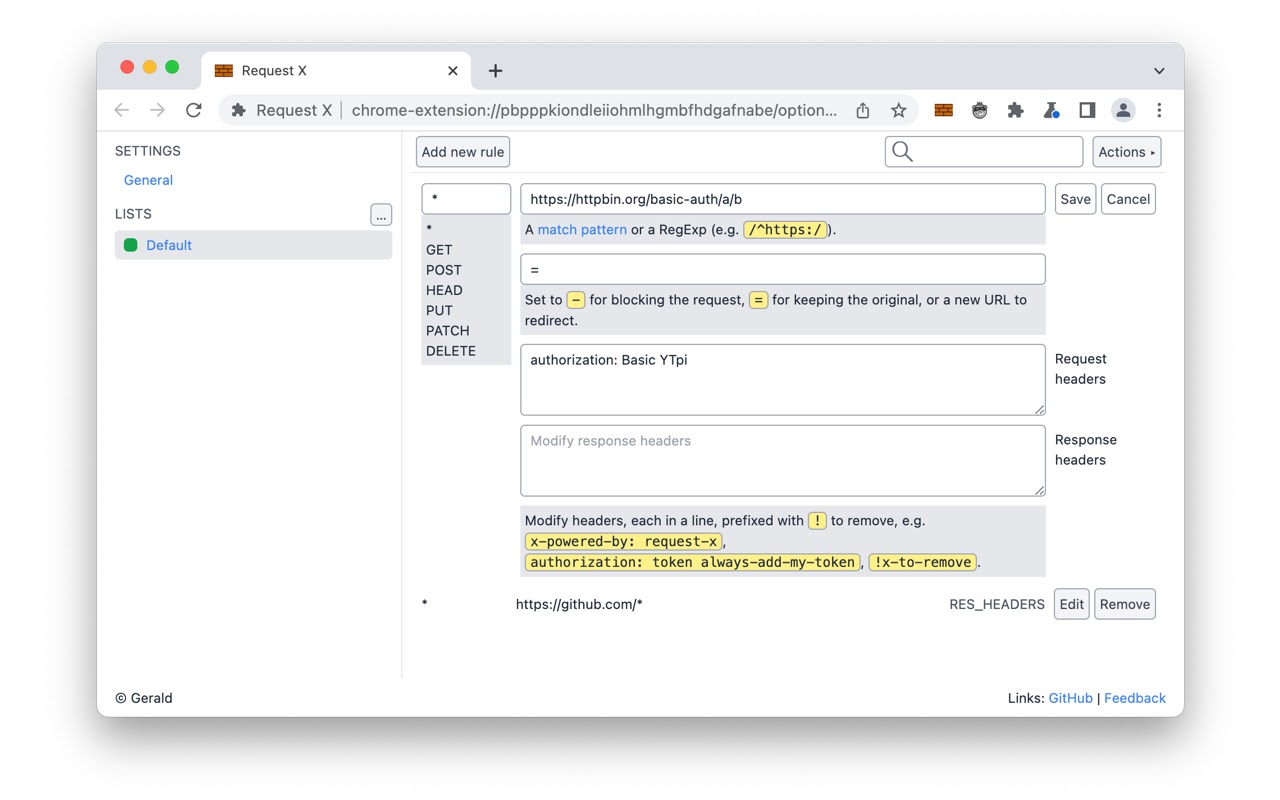1280x800 pixels.
Task: Open the GitHub footer link
Action: click(1070, 698)
